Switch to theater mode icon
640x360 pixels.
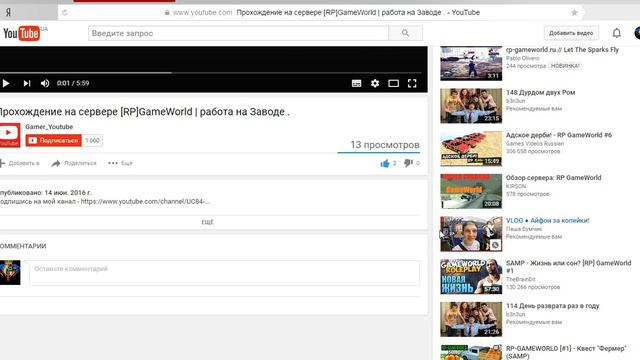coord(393,83)
